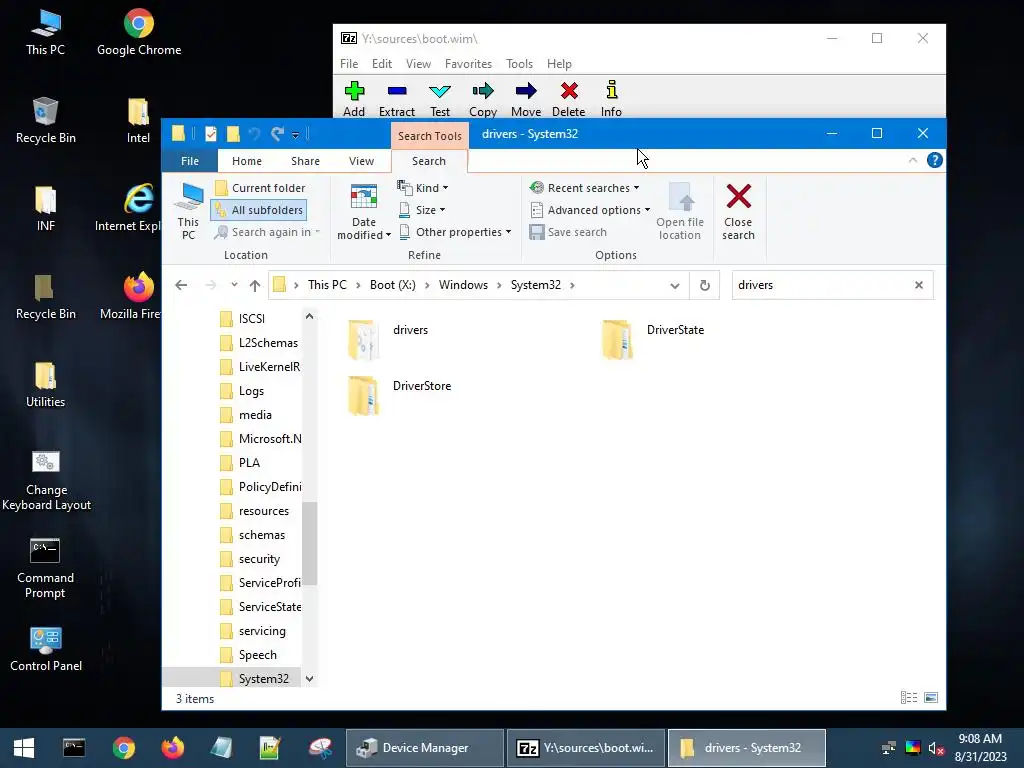Click Properties icon in Quick Access Toolbar
1024x768 pixels.
coord(210,134)
